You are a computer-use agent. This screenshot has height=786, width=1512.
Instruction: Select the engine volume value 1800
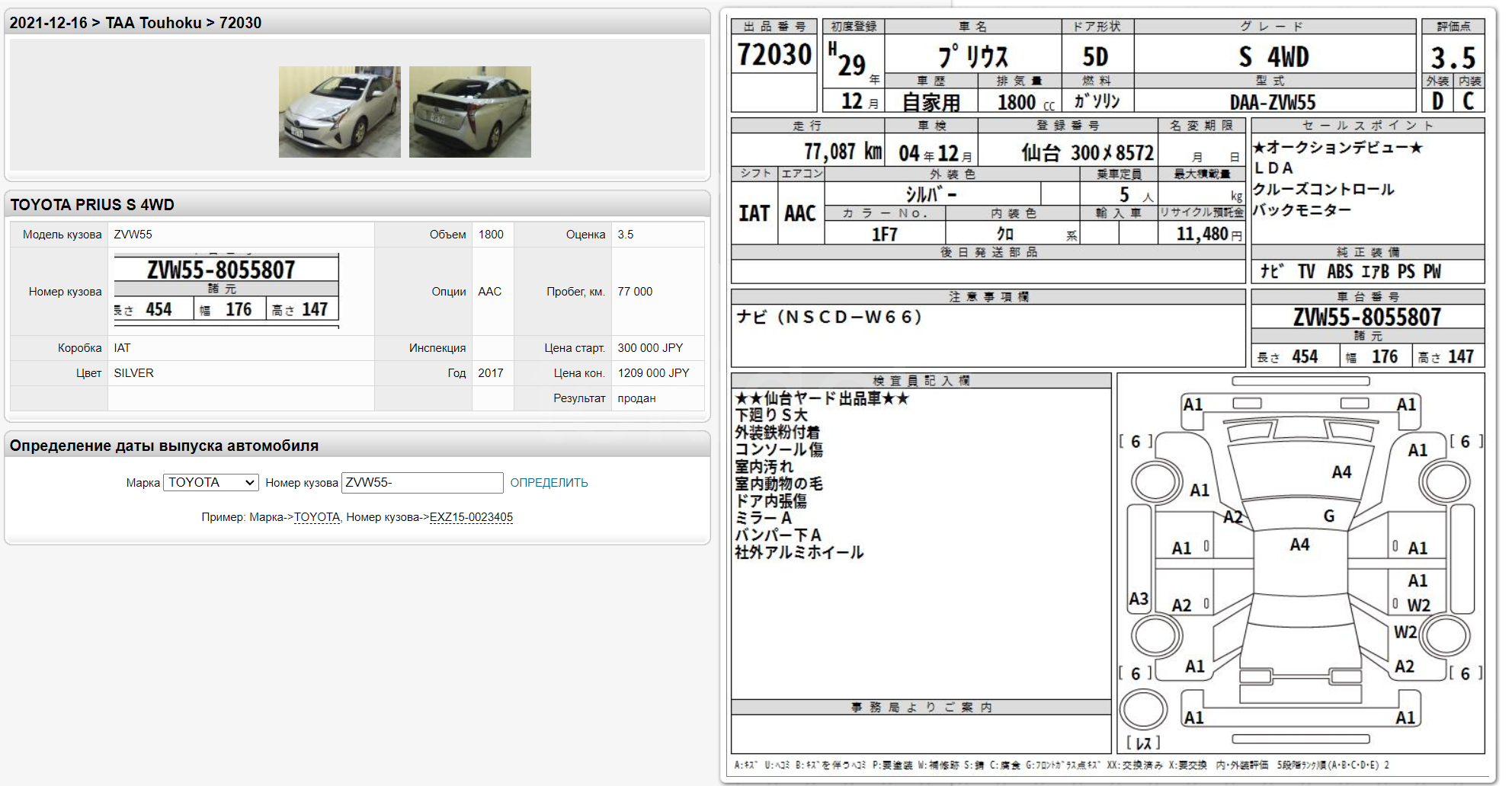point(491,235)
